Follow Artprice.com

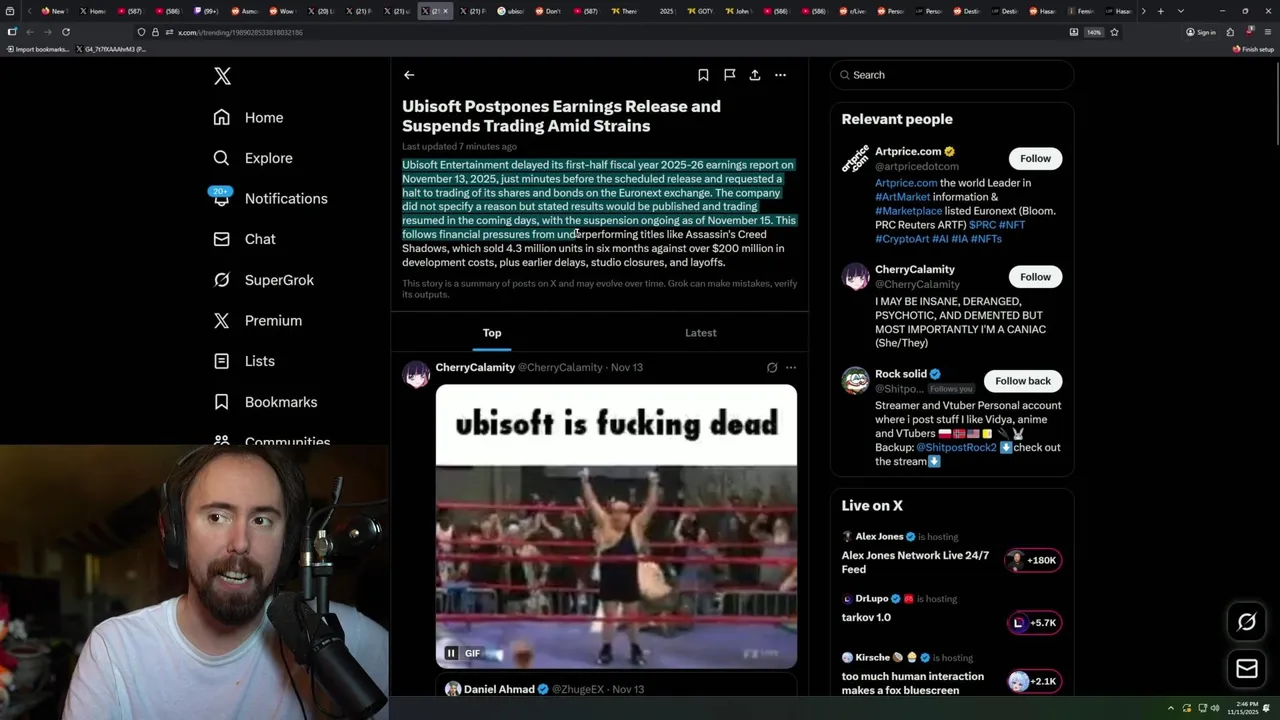click(x=1035, y=158)
